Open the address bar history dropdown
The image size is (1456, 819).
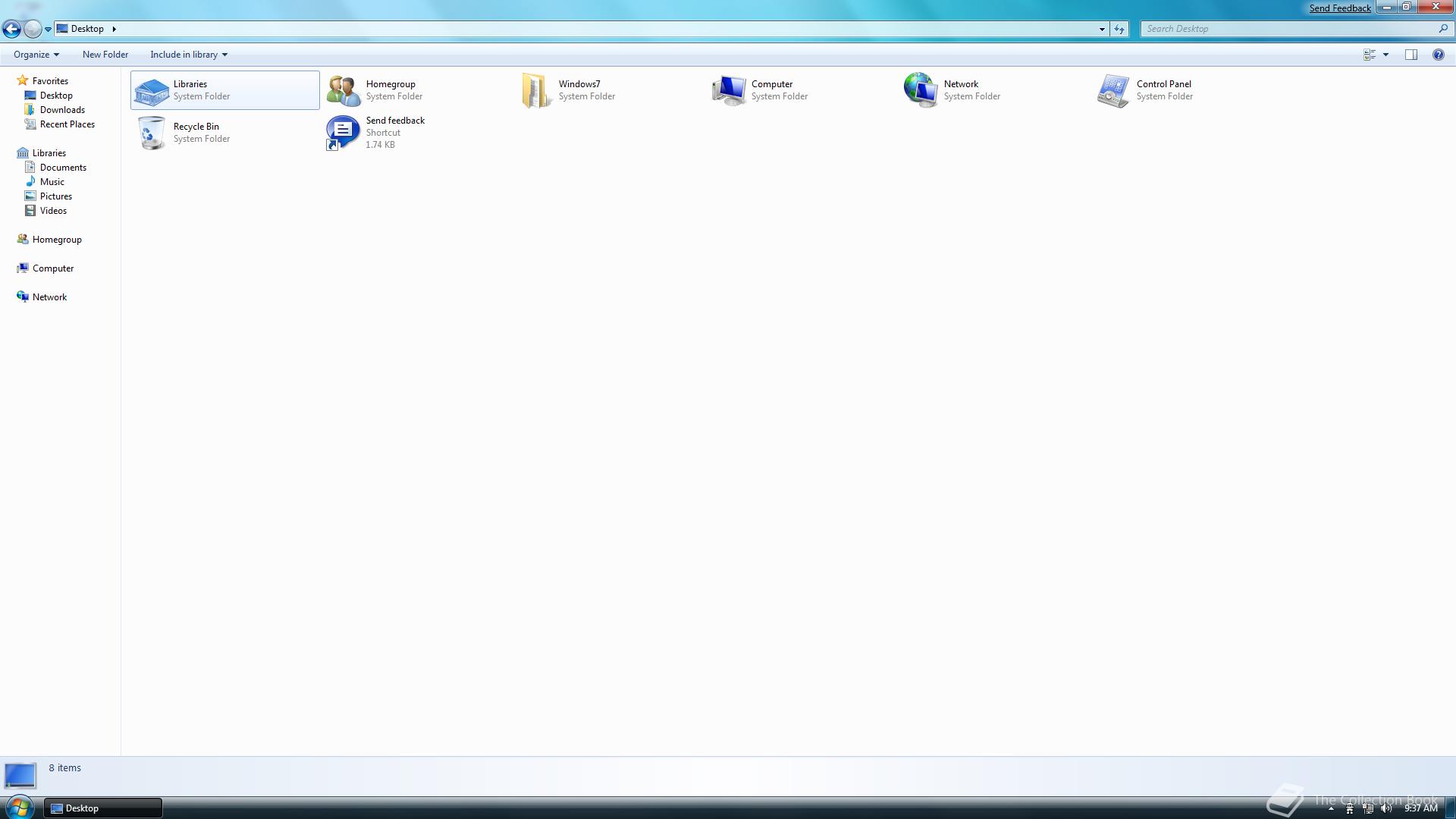point(1102,30)
